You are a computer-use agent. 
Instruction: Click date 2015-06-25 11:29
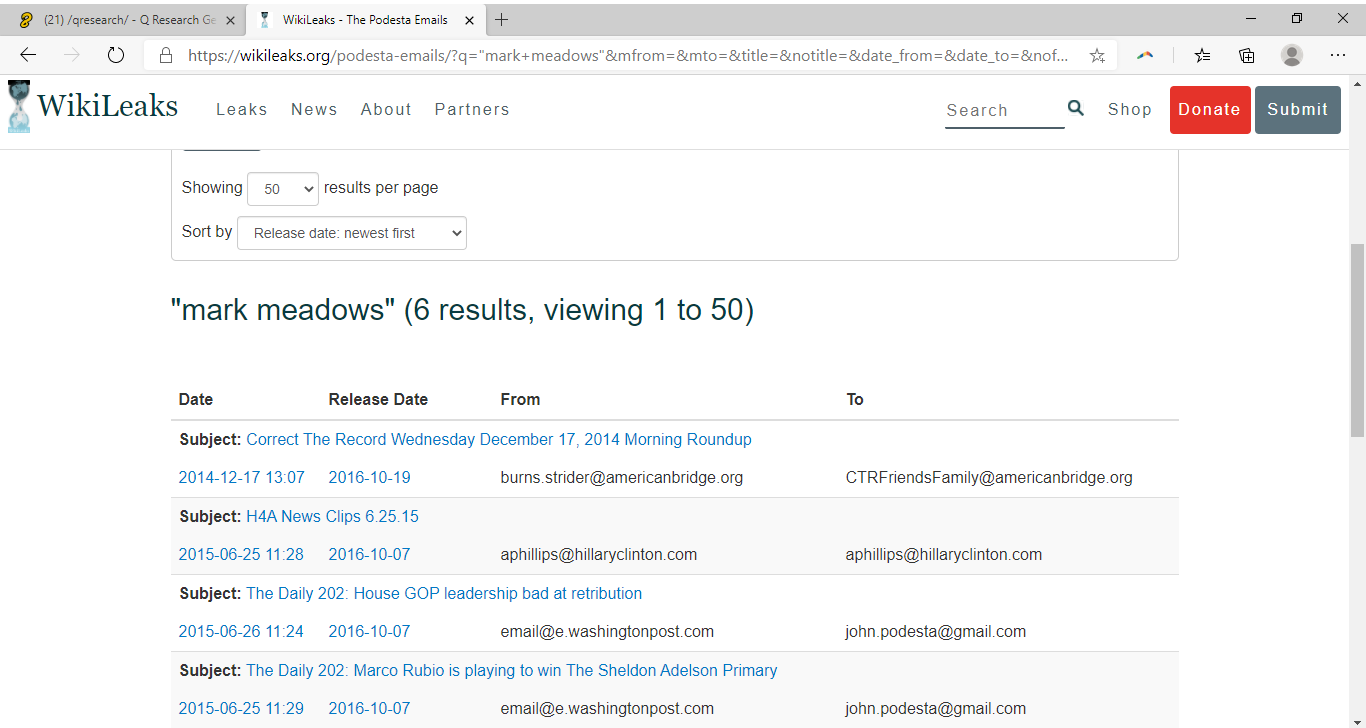[241, 709]
